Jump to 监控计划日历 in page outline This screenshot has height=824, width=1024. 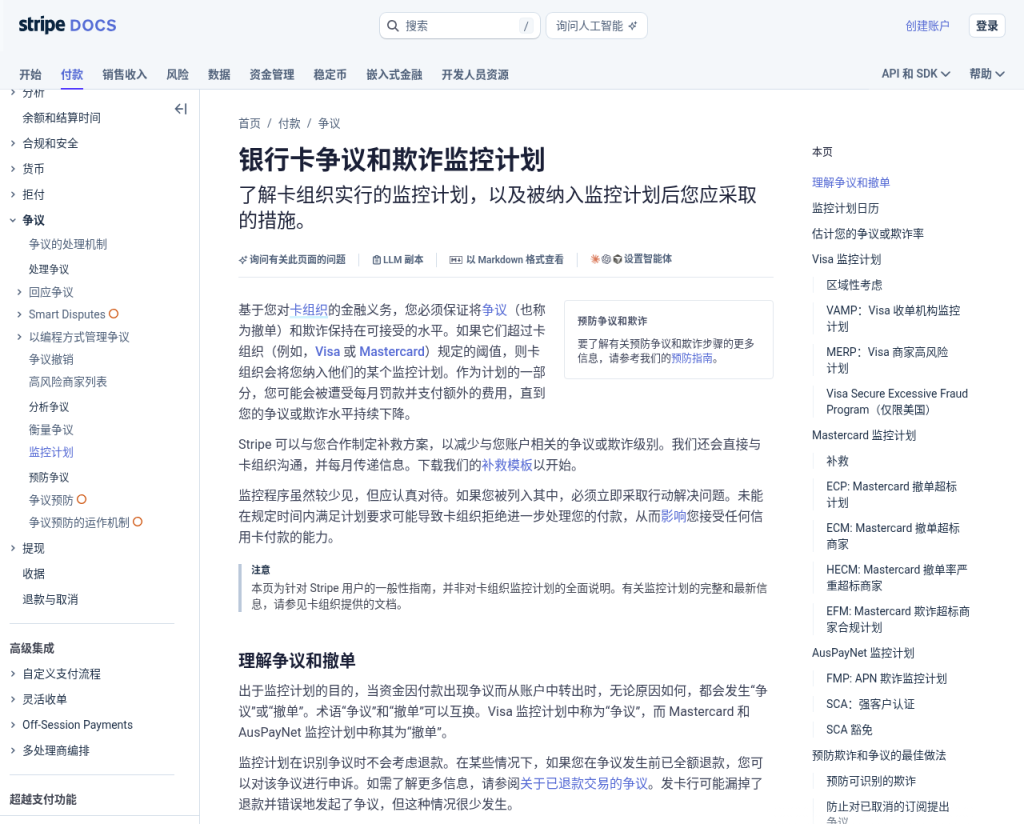(845, 208)
